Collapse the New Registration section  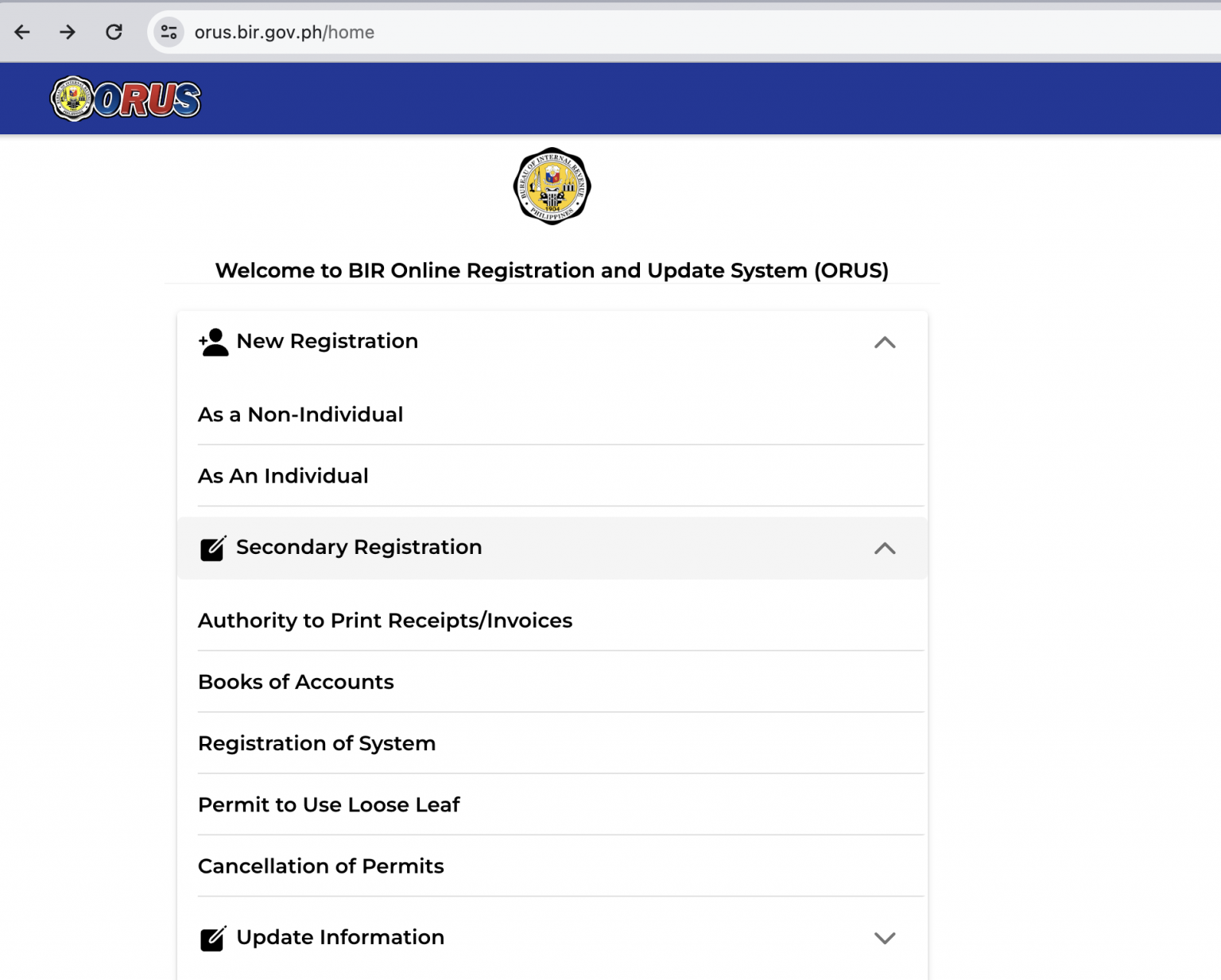(886, 343)
